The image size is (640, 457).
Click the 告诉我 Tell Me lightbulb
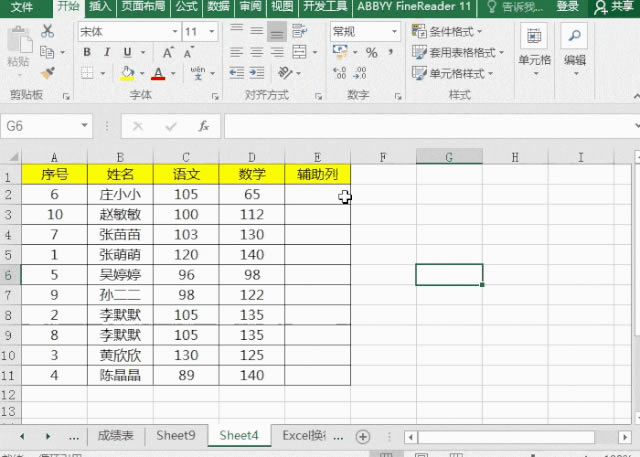[492, 7]
